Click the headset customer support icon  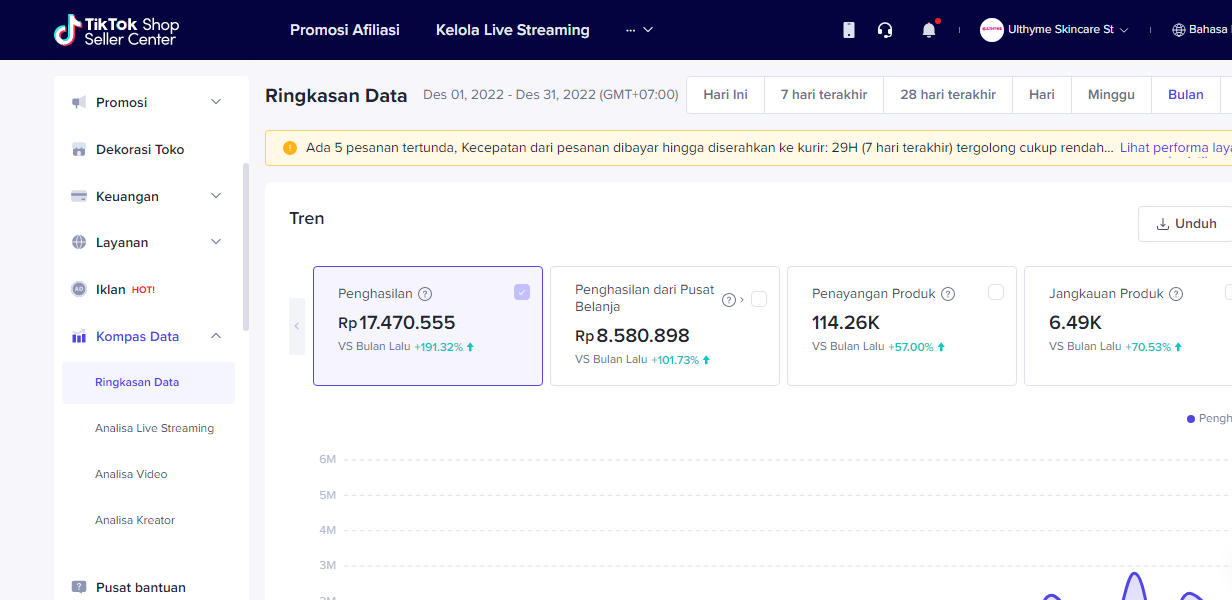pos(885,30)
